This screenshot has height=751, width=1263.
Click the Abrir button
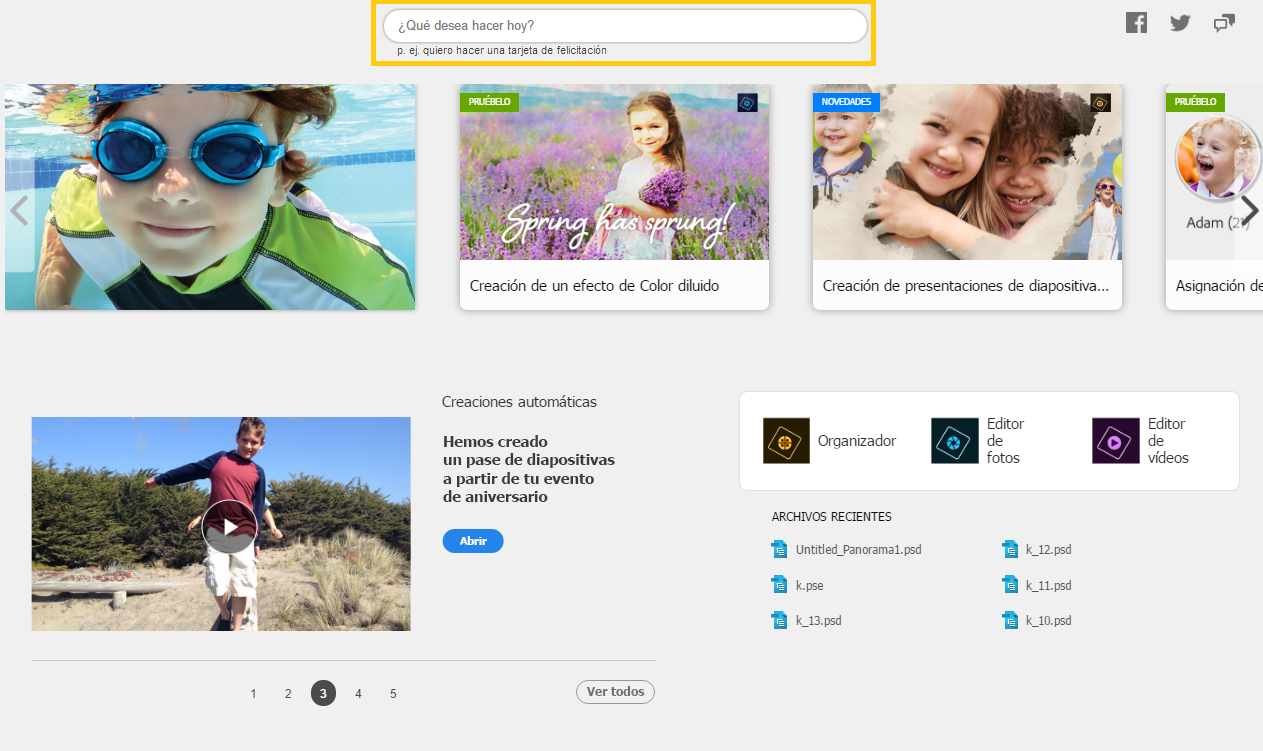(473, 541)
